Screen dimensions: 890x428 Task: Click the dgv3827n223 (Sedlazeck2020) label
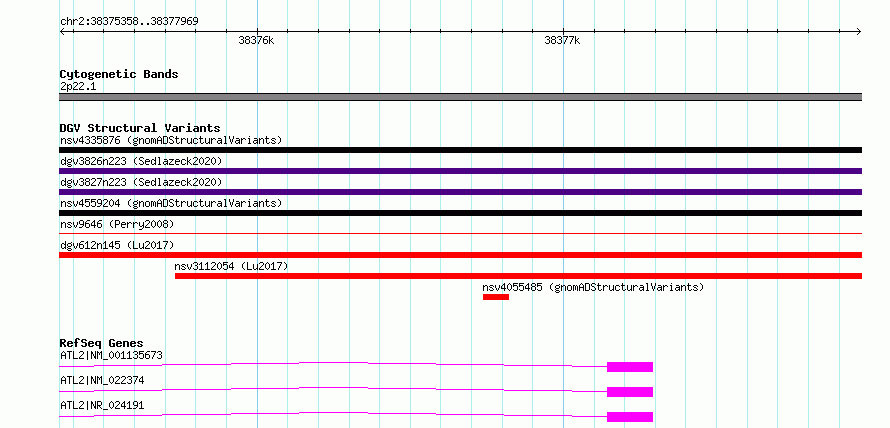141,182
